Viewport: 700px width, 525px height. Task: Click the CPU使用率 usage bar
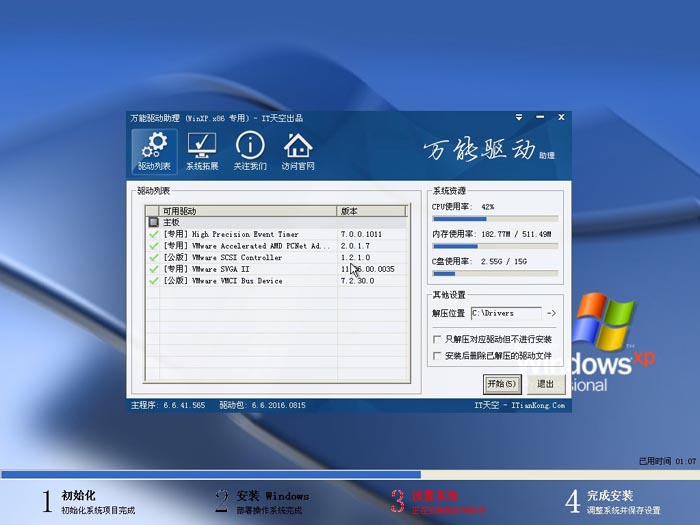(495, 218)
